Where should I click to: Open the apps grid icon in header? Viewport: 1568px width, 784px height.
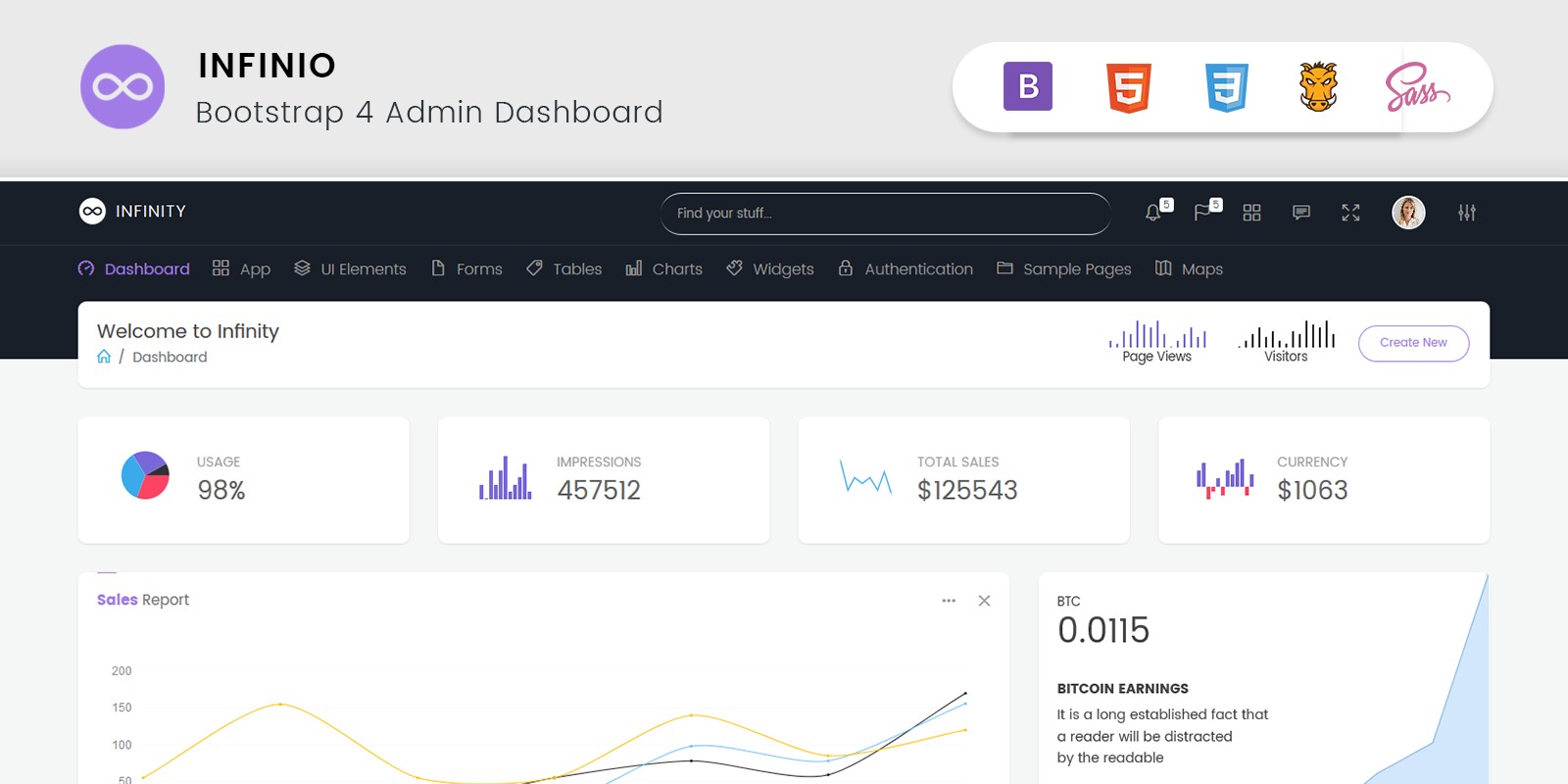pos(1251,213)
